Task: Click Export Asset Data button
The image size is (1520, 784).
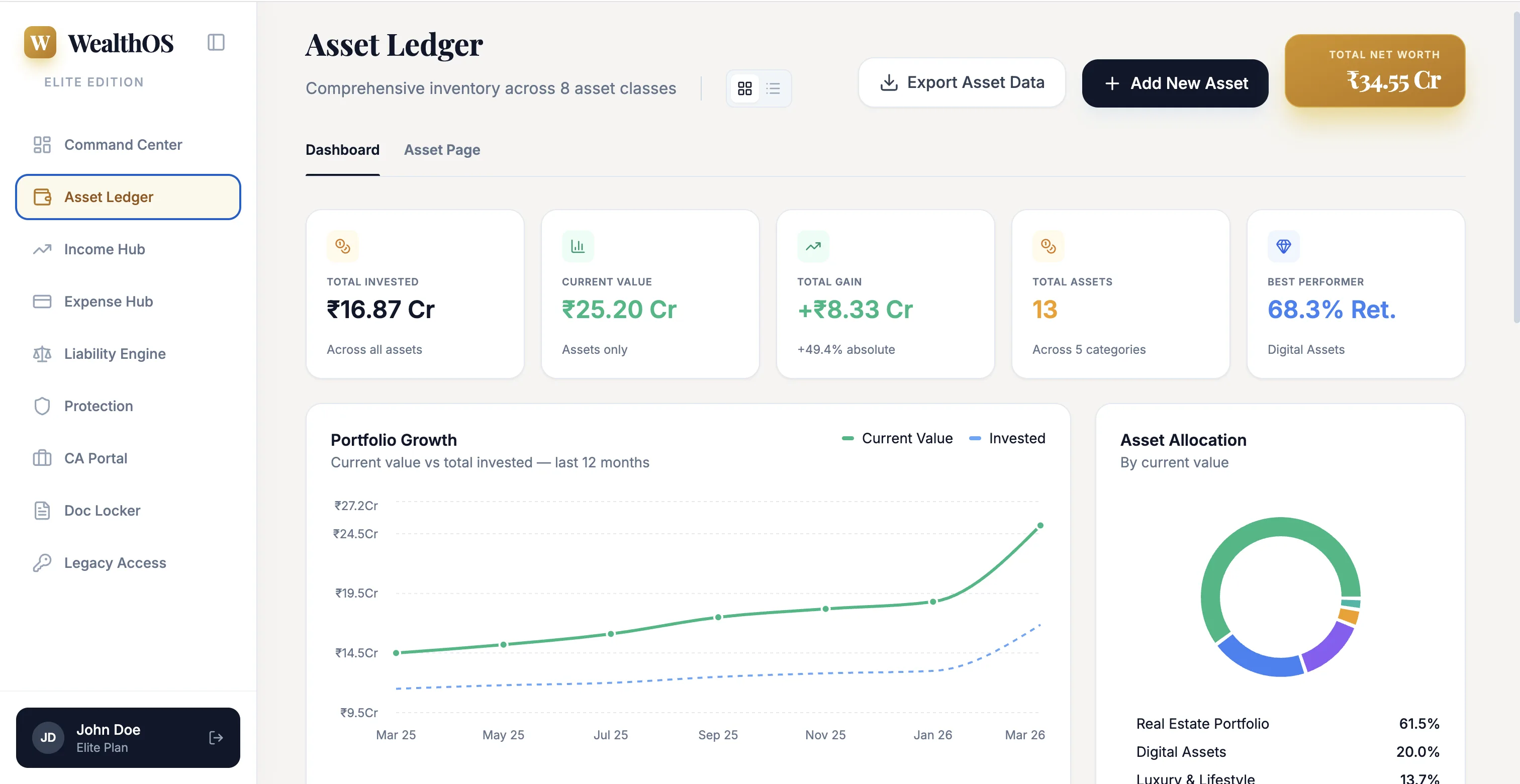Action: [962, 82]
